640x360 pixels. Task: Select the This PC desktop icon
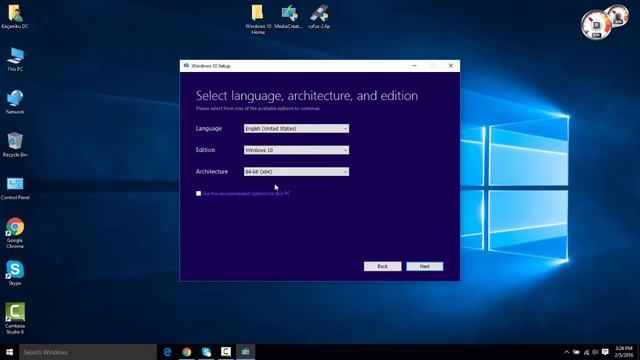(15, 59)
